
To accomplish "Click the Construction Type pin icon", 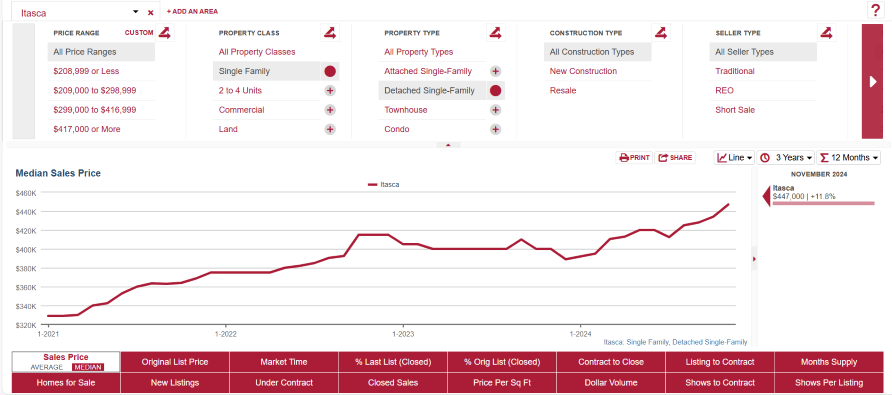I will (x=660, y=33).
